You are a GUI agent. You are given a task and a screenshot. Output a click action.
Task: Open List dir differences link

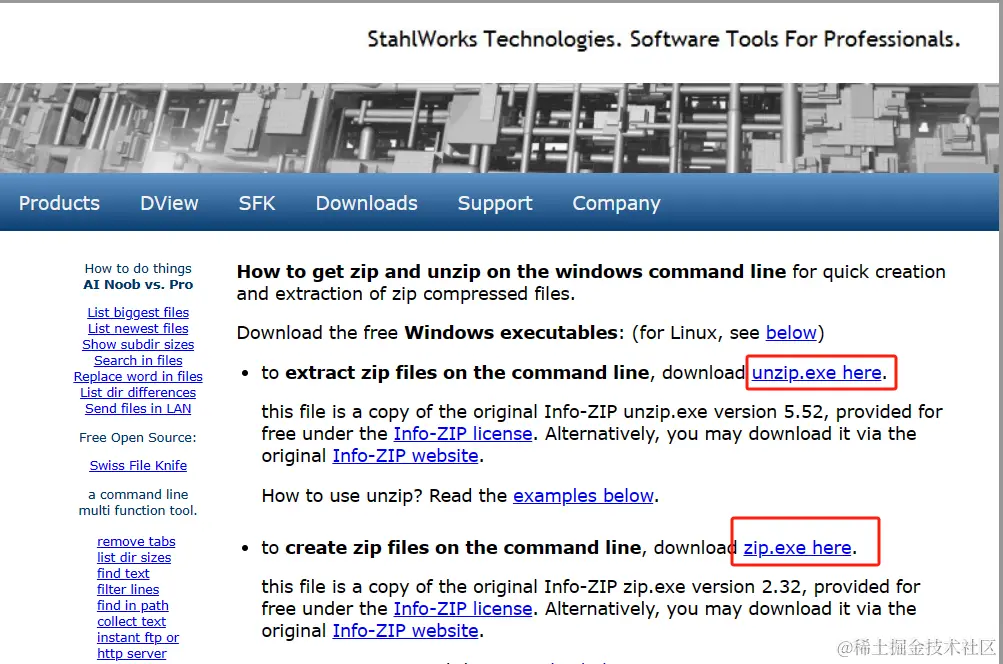coord(138,392)
